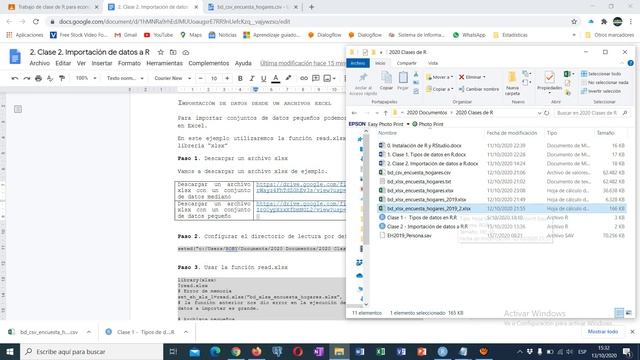This screenshot has height=360, width=640.
Task: Click the Print icon in Docs toolbar
Action: tap(38, 78)
